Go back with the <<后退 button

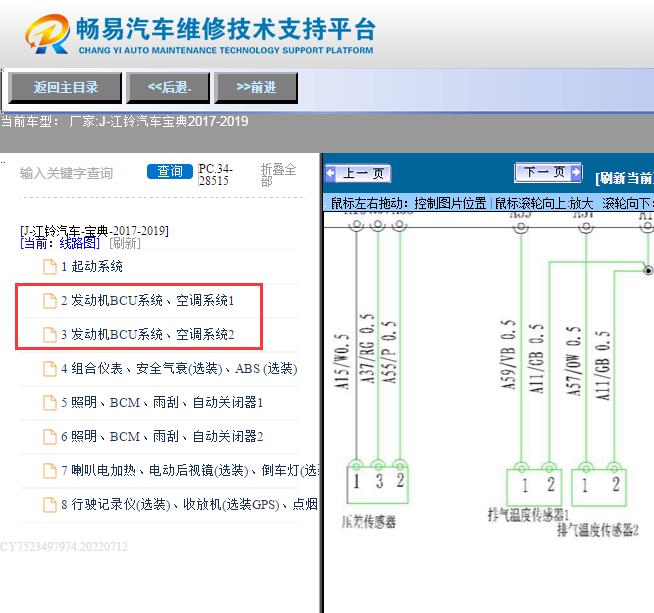[169, 88]
